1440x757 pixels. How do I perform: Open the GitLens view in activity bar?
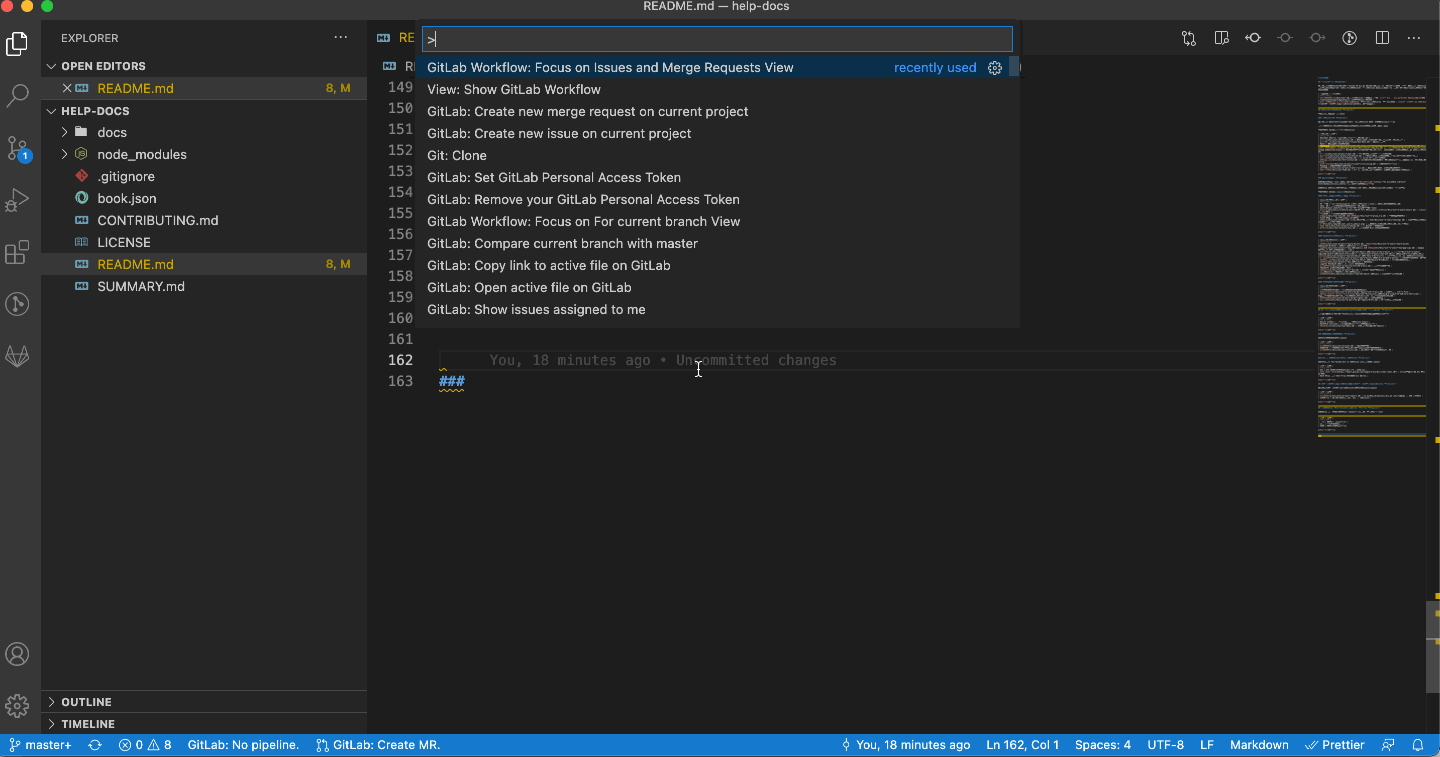[x=17, y=305]
